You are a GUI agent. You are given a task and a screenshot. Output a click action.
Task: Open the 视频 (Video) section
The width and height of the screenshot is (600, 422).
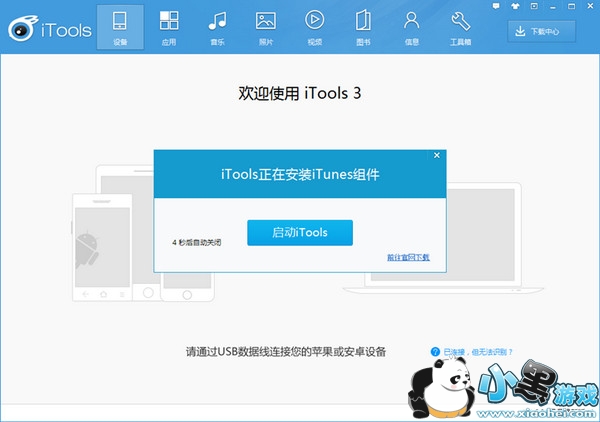coord(315,27)
